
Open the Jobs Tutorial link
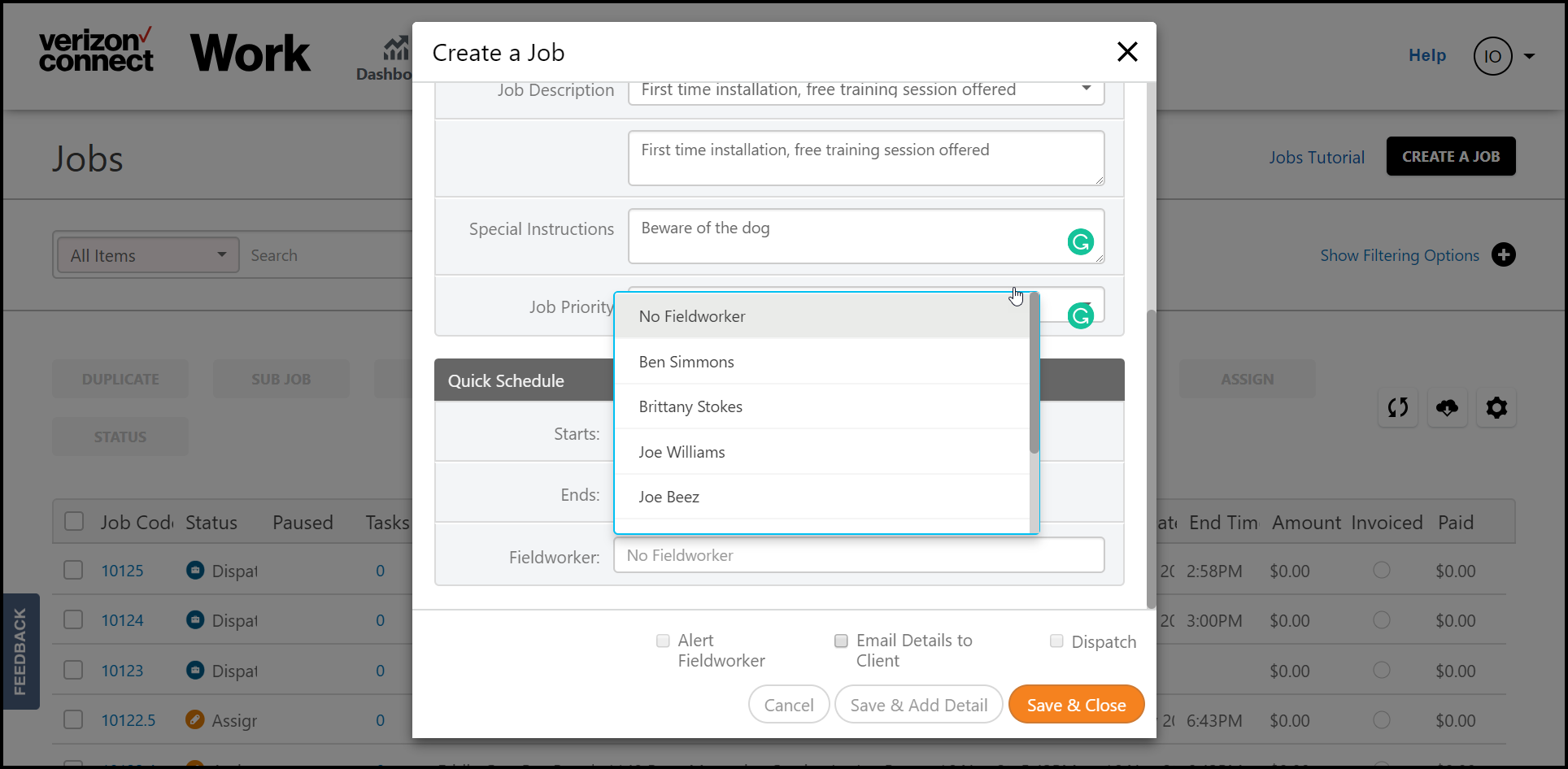click(1317, 158)
